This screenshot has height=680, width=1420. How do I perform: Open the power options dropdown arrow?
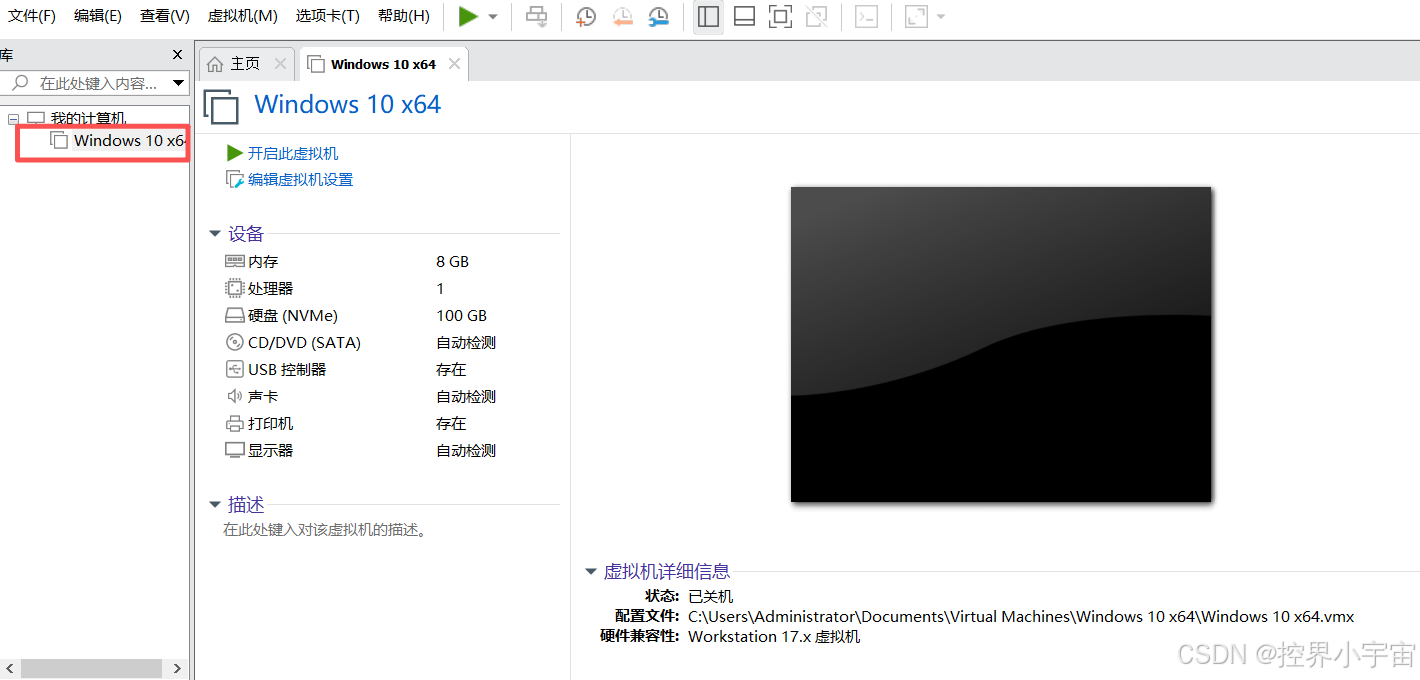pos(493,17)
